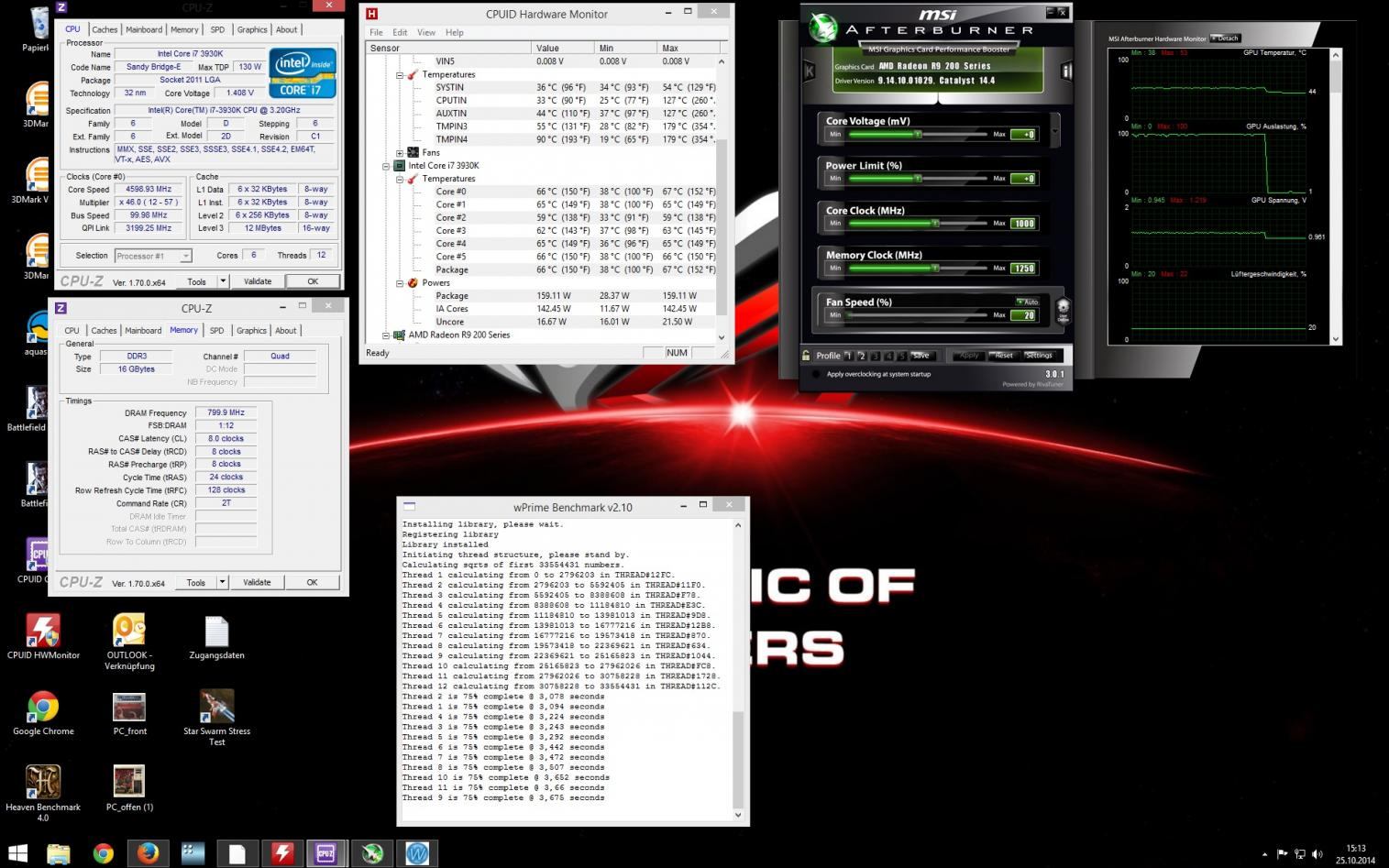Launch Heaven Benchmark 4.0 shortcut

point(43,794)
